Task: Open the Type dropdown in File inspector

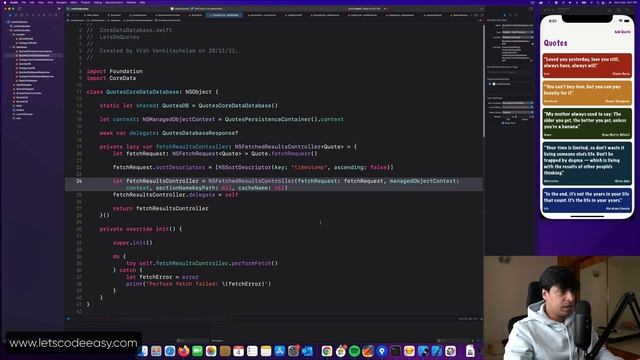Action: (x=518, y=32)
